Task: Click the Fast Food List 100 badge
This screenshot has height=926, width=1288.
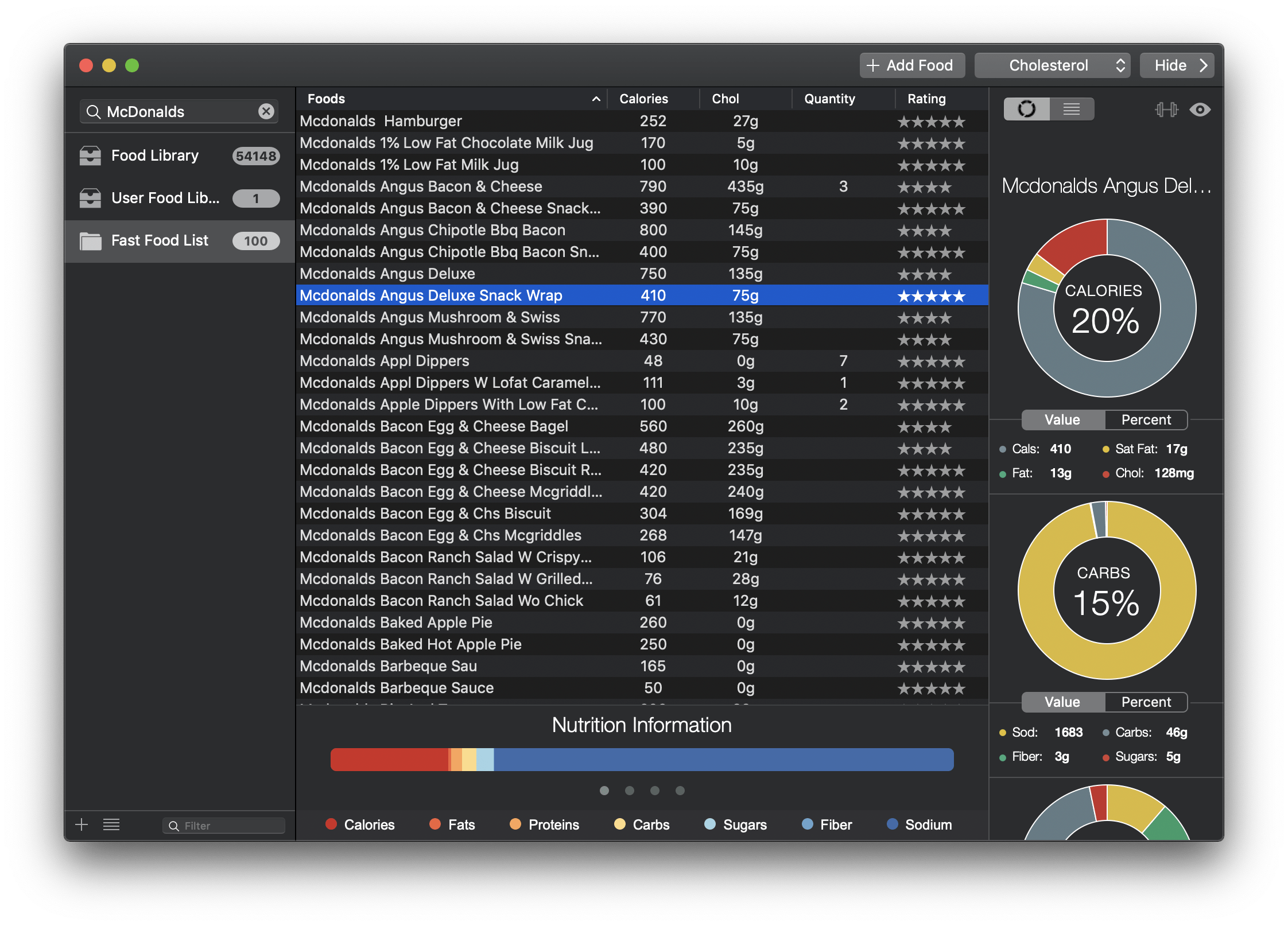Action: coord(256,241)
